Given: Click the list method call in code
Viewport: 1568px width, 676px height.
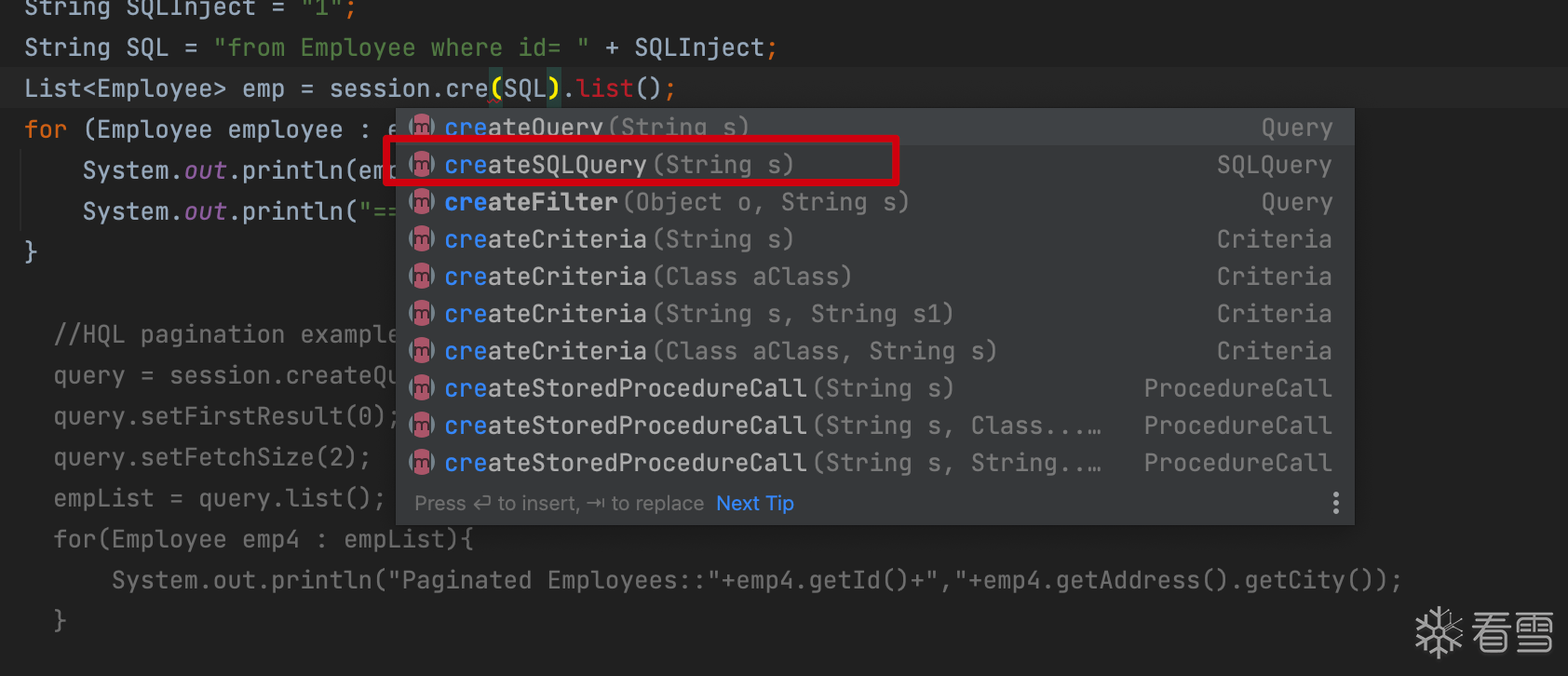Looking at the screenshot, I should 604,88.
